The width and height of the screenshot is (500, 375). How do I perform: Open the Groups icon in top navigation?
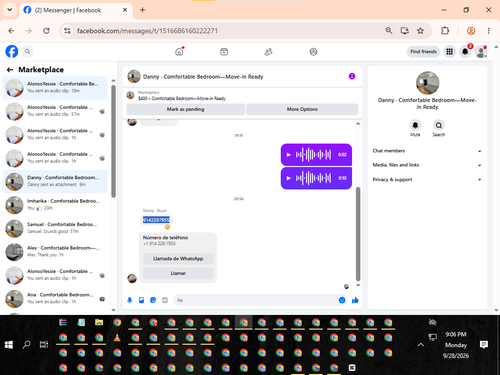(313, 52)
